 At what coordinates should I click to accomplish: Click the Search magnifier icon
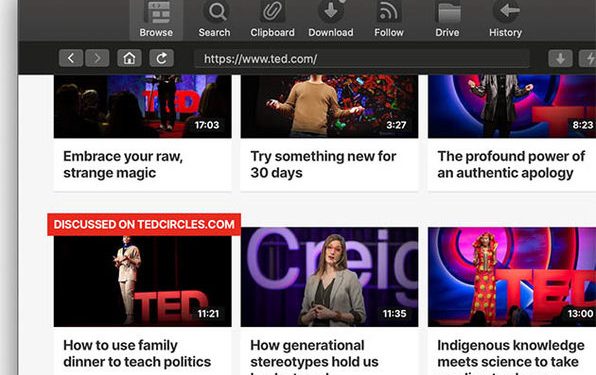pyautogui.click(x=217, y=11)
